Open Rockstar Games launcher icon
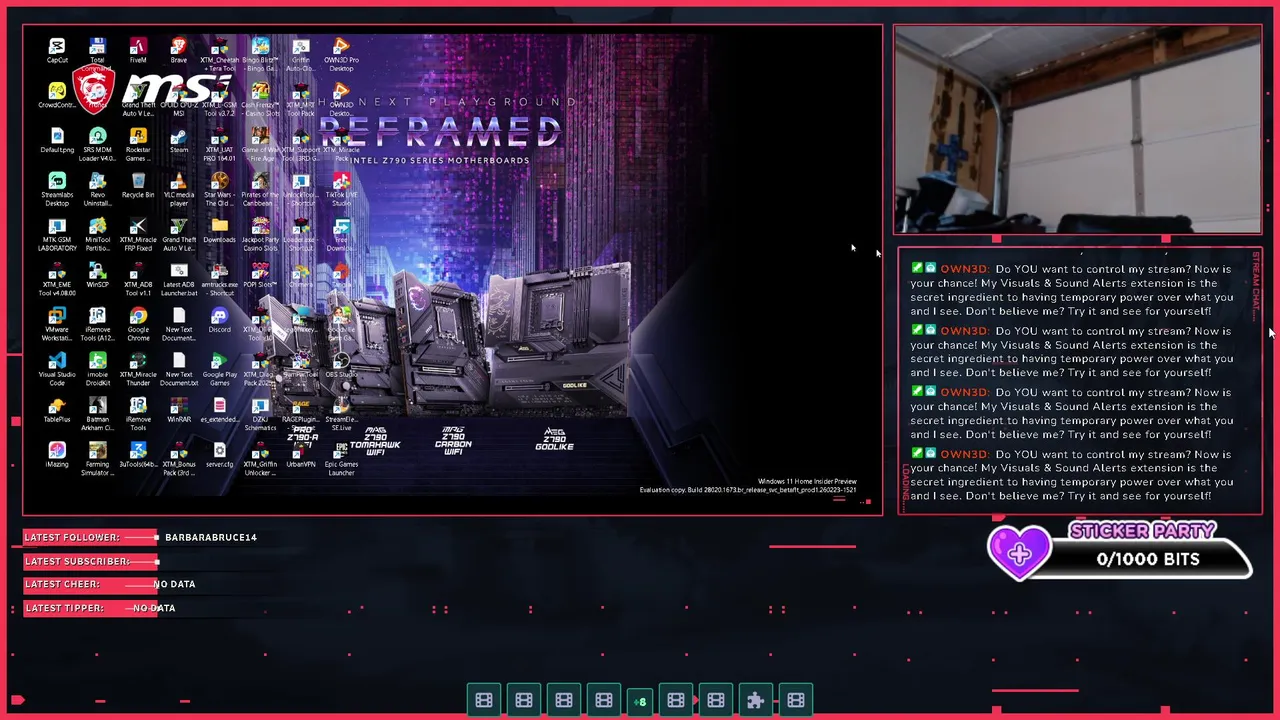This screenshot has height=720, width=1280. [x=138, y=145]
